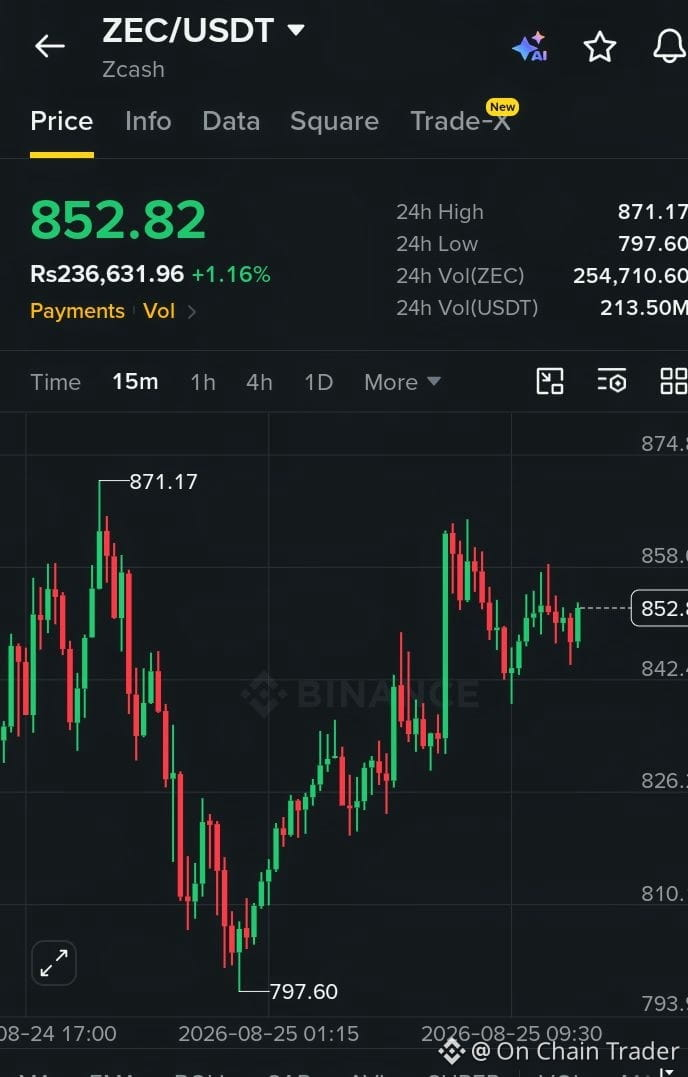Image resolution: width=688 pixels, height=1077 pixels.
Task: Open the Trade-X tab
Action: 461,122
